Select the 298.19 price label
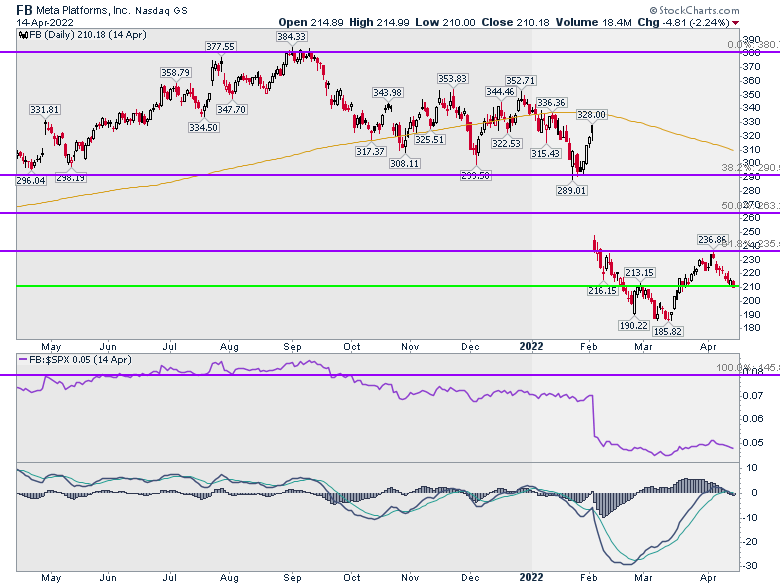The image size is (780, 586). pyautogui.click(x=70, y=178)
